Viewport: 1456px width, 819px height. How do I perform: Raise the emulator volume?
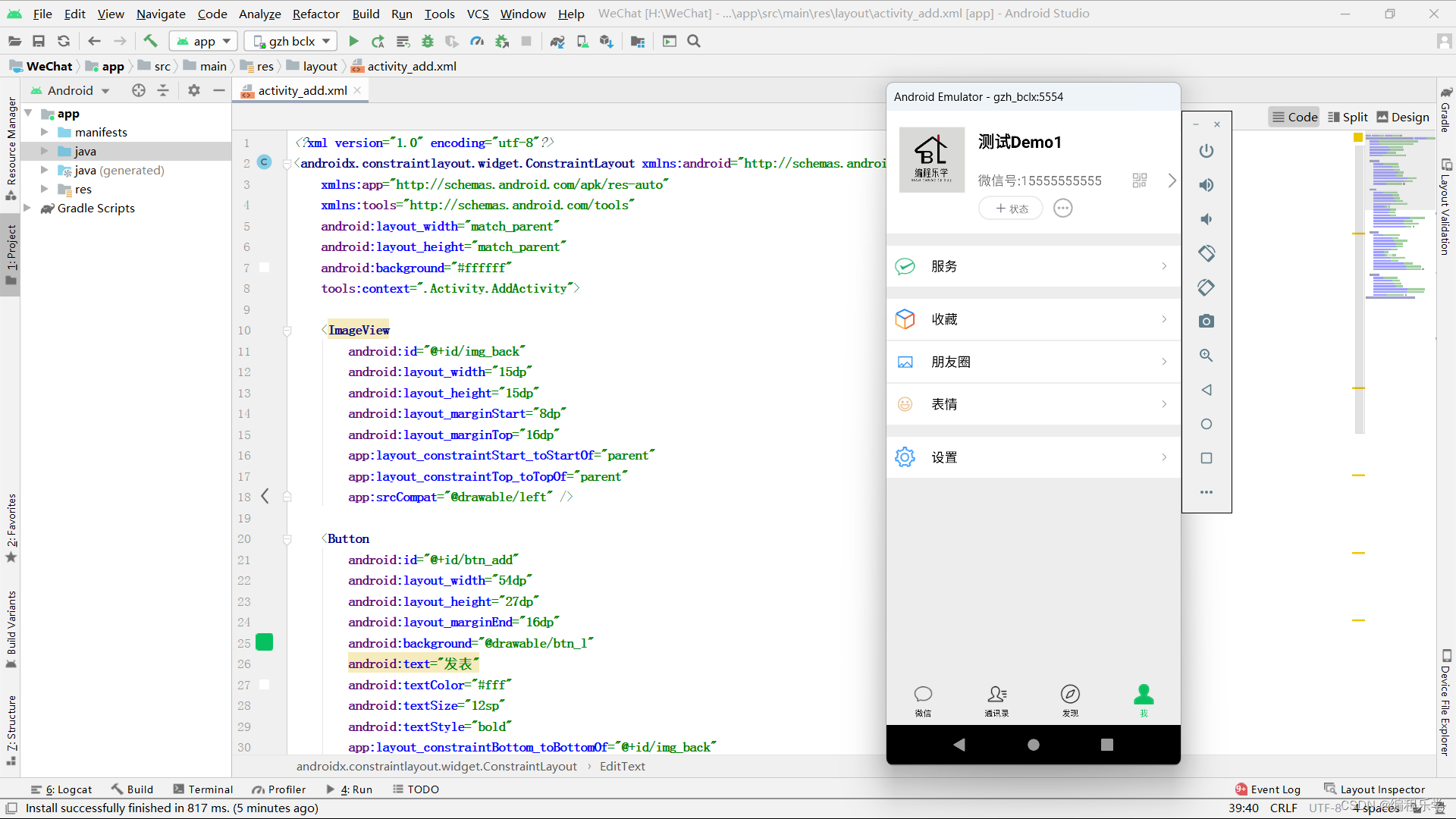pyautogui.click(x=1206, y=185)
